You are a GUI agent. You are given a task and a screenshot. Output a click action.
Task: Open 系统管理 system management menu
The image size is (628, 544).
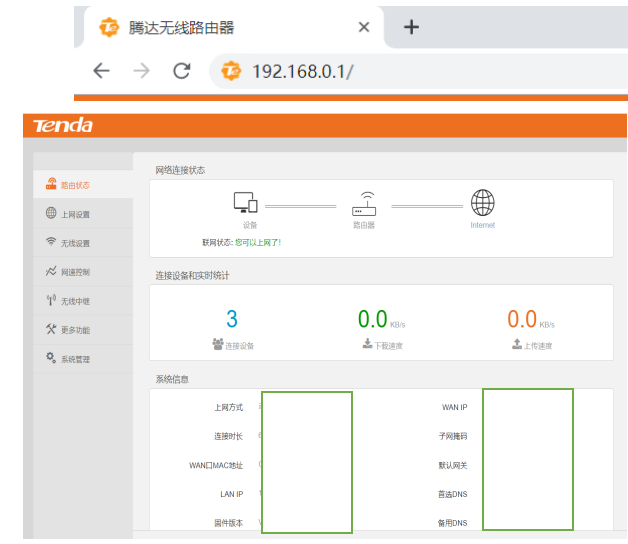pos(75,359)
